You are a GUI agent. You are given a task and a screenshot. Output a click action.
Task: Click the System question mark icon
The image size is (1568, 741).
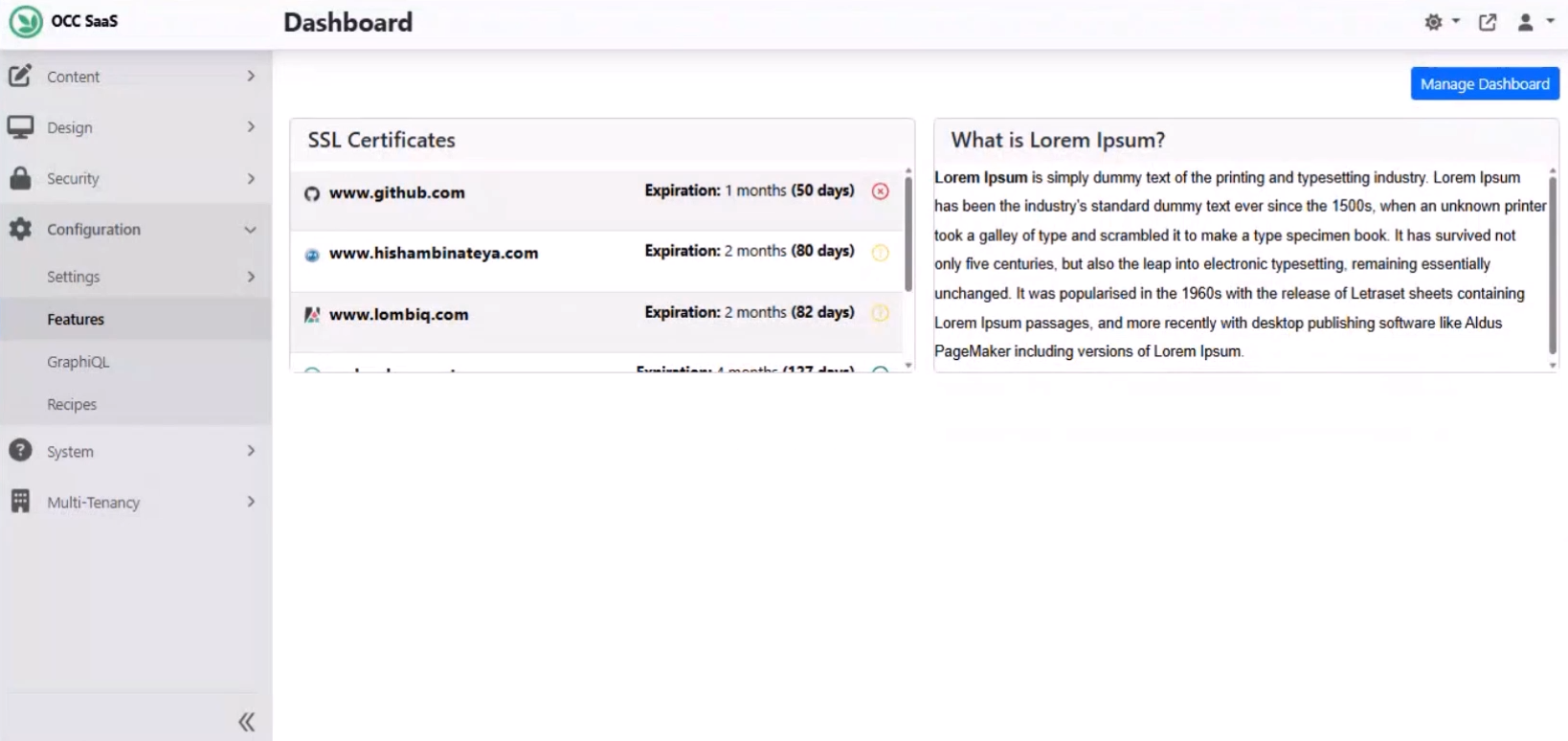point(20,451)
